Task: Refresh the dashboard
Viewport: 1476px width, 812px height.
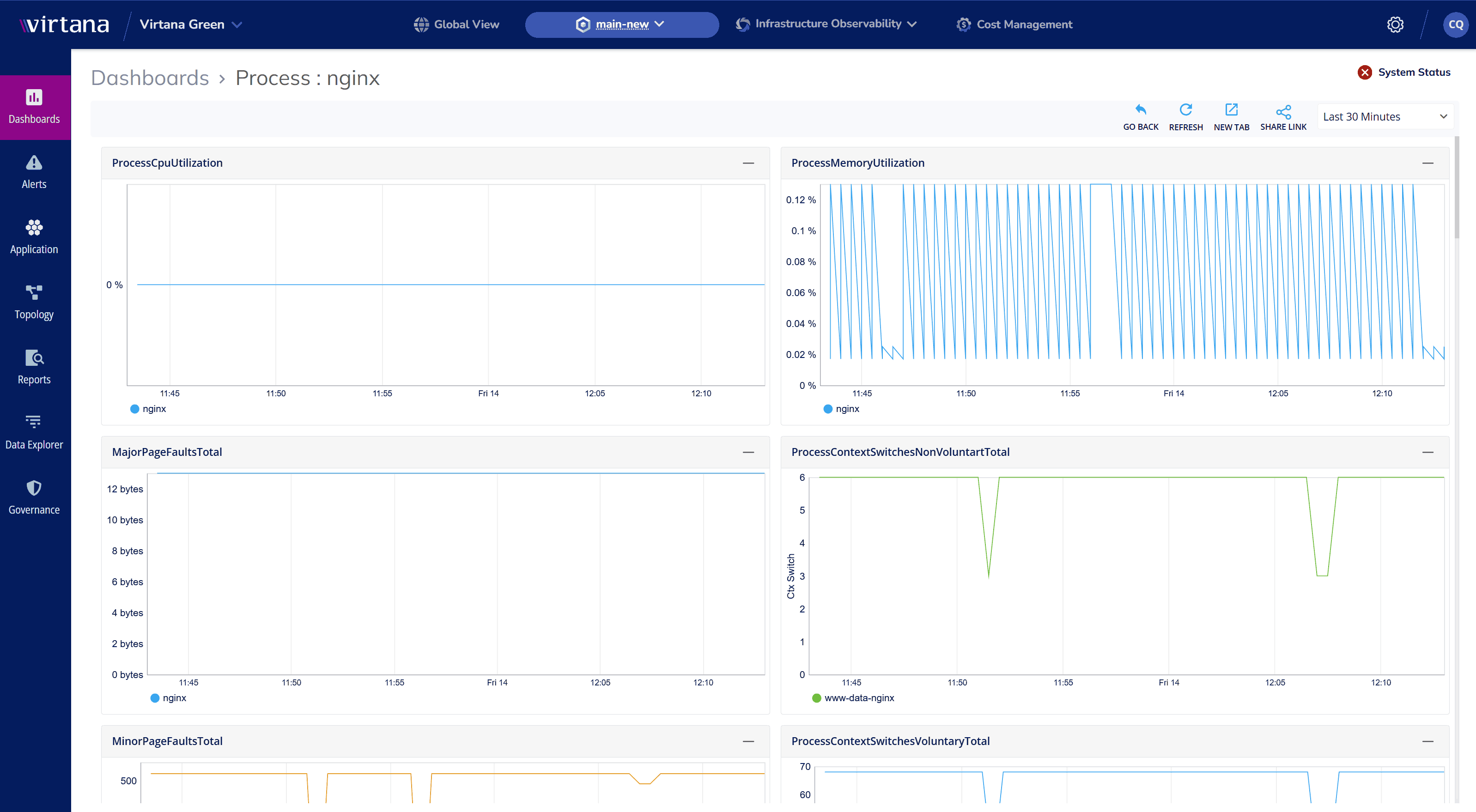Action: click(x=1185, y=117)
